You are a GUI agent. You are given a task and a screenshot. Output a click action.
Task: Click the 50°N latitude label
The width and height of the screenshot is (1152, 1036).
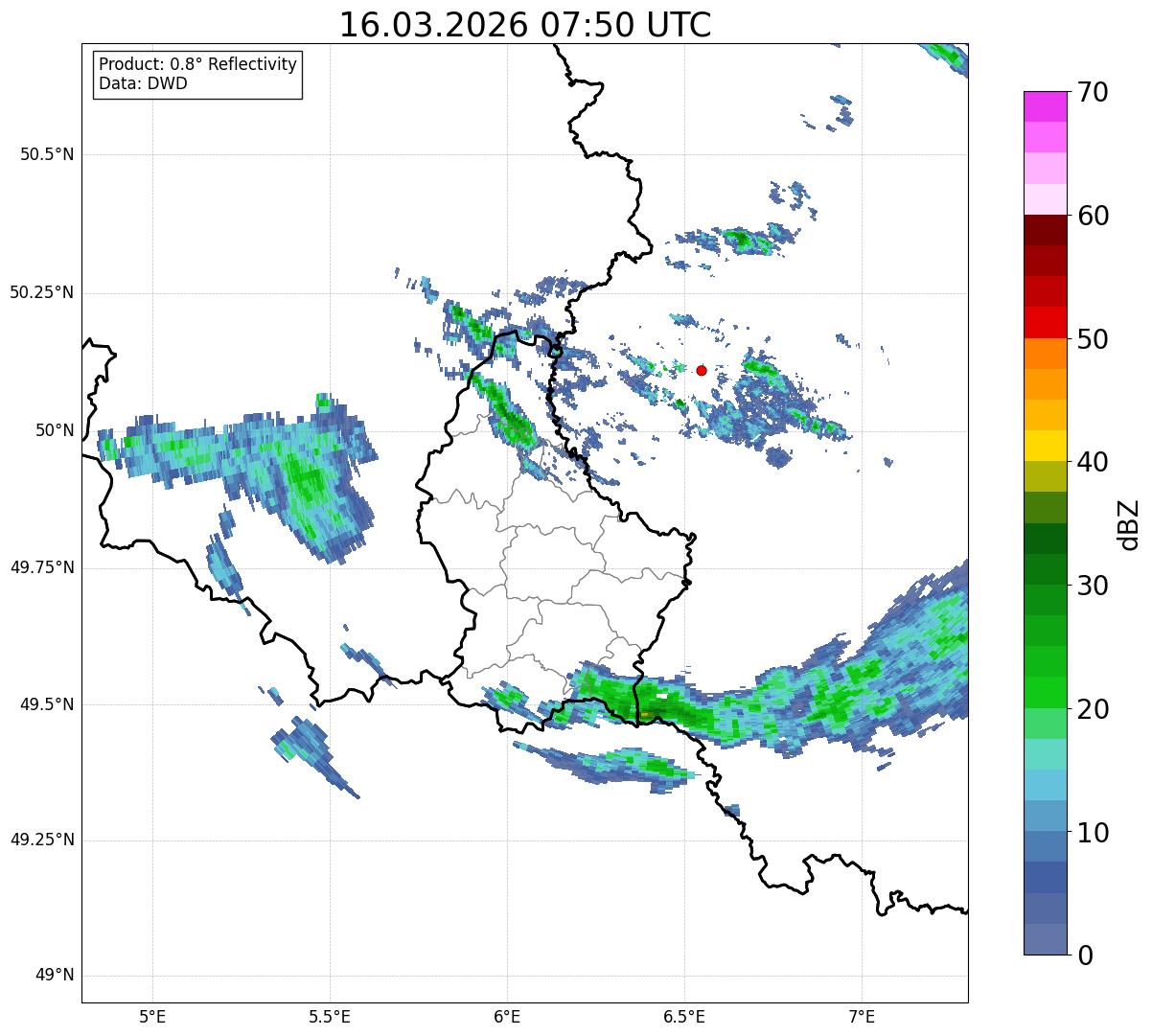55,430
